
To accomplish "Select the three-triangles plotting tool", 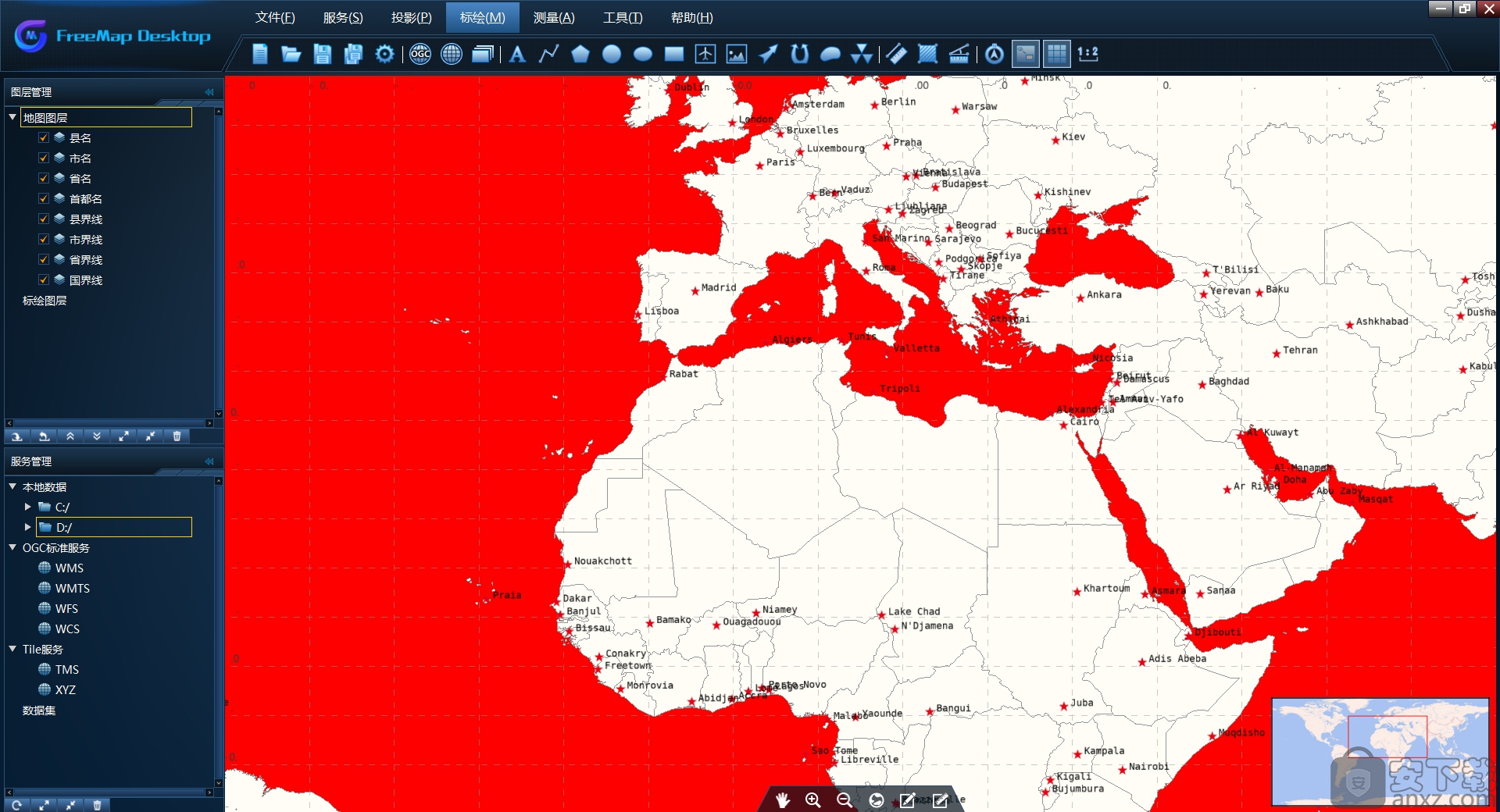I will click(x=862, y=54).
